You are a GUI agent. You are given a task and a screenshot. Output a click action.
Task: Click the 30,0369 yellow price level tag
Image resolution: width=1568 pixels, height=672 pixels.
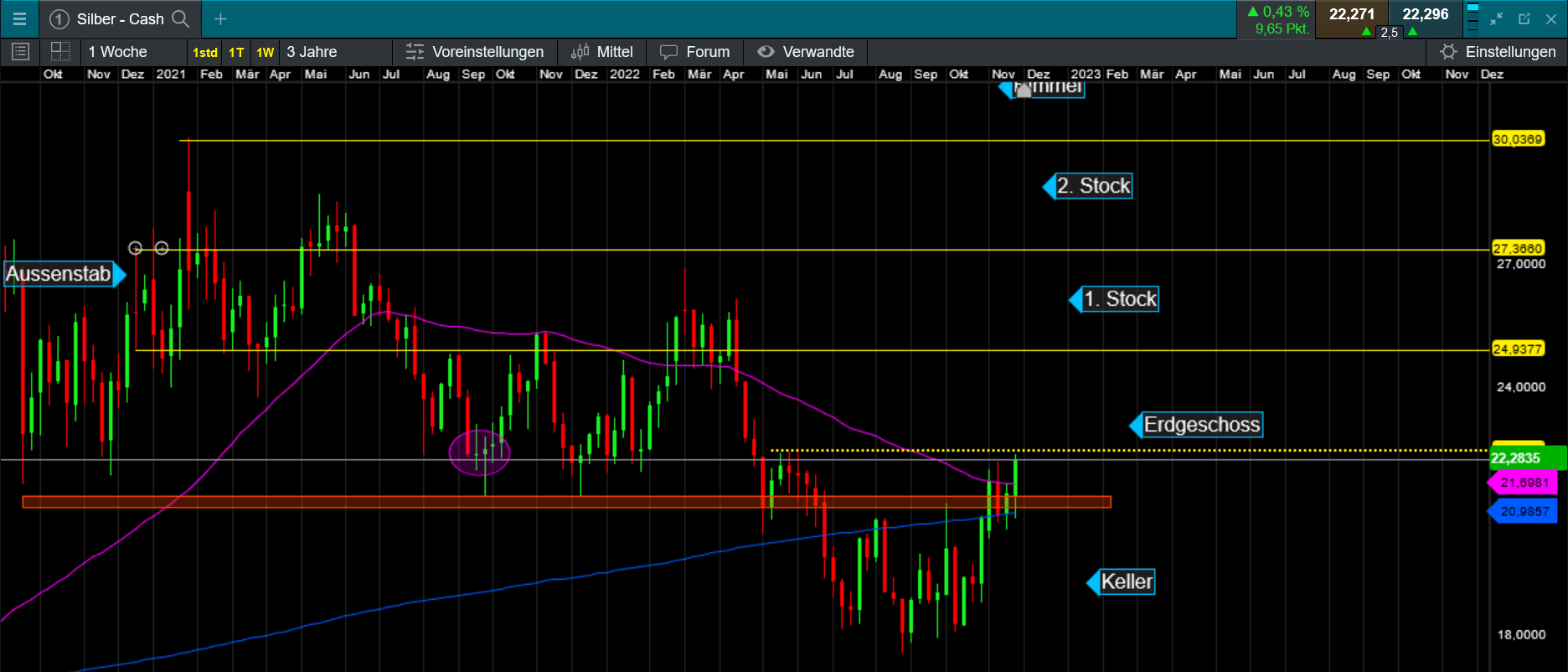click(x=1518, y=139)
